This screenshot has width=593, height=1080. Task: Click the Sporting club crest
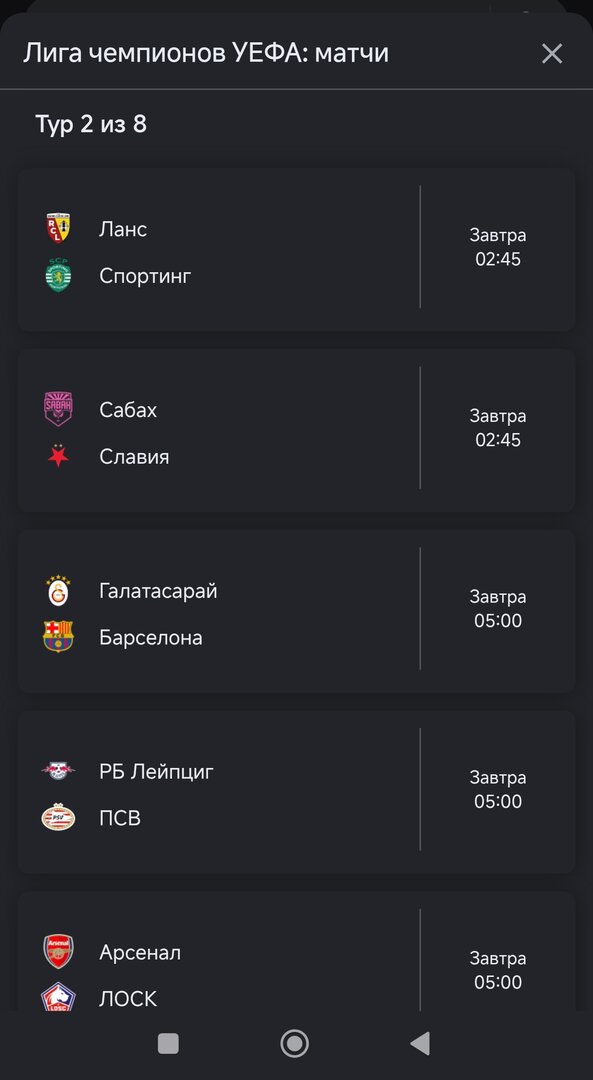pyautogui.click(x=58, y=275)
